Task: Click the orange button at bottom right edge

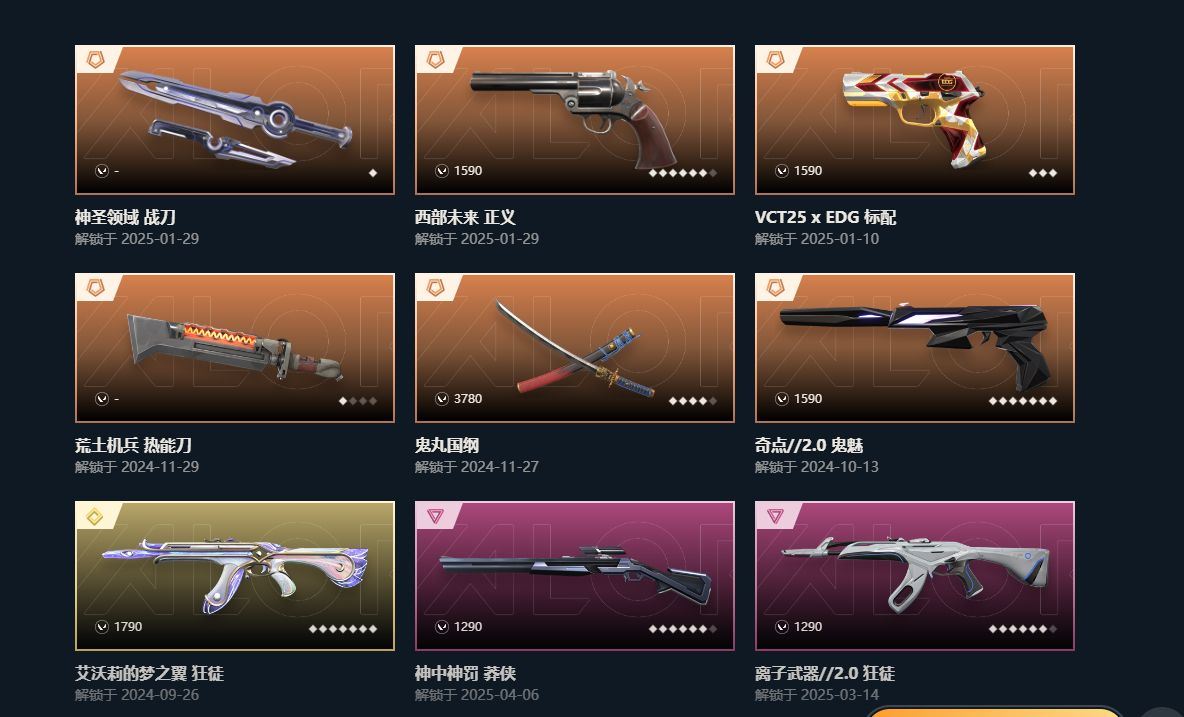Action: 992,711
